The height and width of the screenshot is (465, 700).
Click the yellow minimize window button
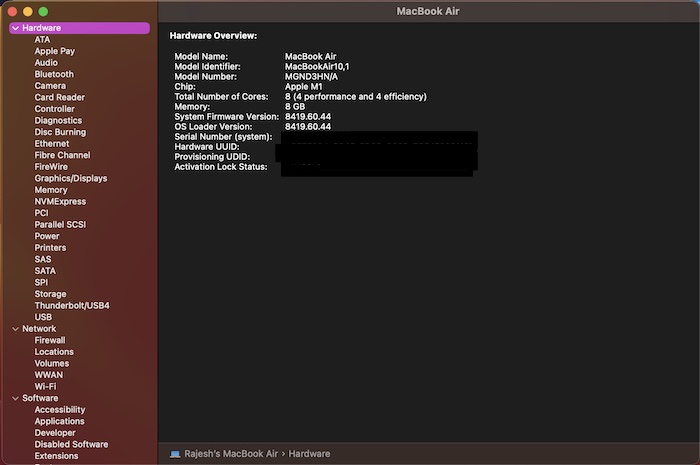coord(28,12)
